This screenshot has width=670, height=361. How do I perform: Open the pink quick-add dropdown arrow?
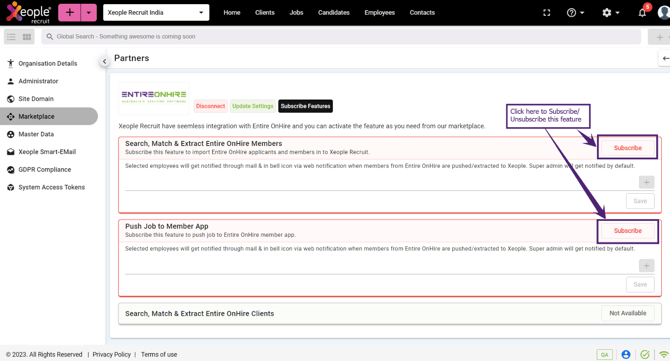[x=88, y=12]
